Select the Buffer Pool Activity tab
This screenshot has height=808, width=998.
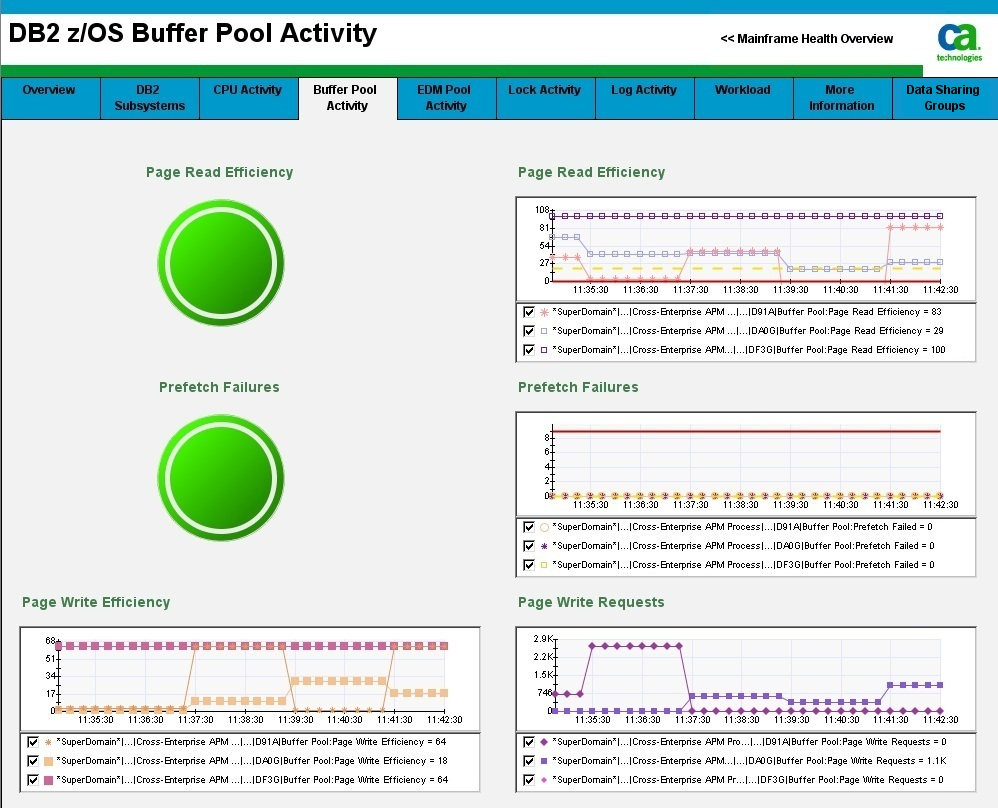click(348, 98)
